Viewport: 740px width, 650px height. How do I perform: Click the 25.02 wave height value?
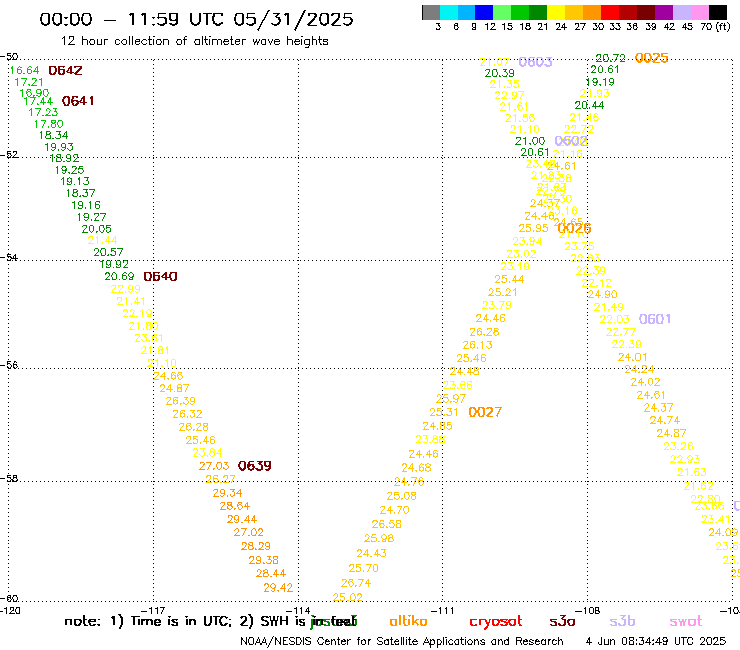[347, 597]
